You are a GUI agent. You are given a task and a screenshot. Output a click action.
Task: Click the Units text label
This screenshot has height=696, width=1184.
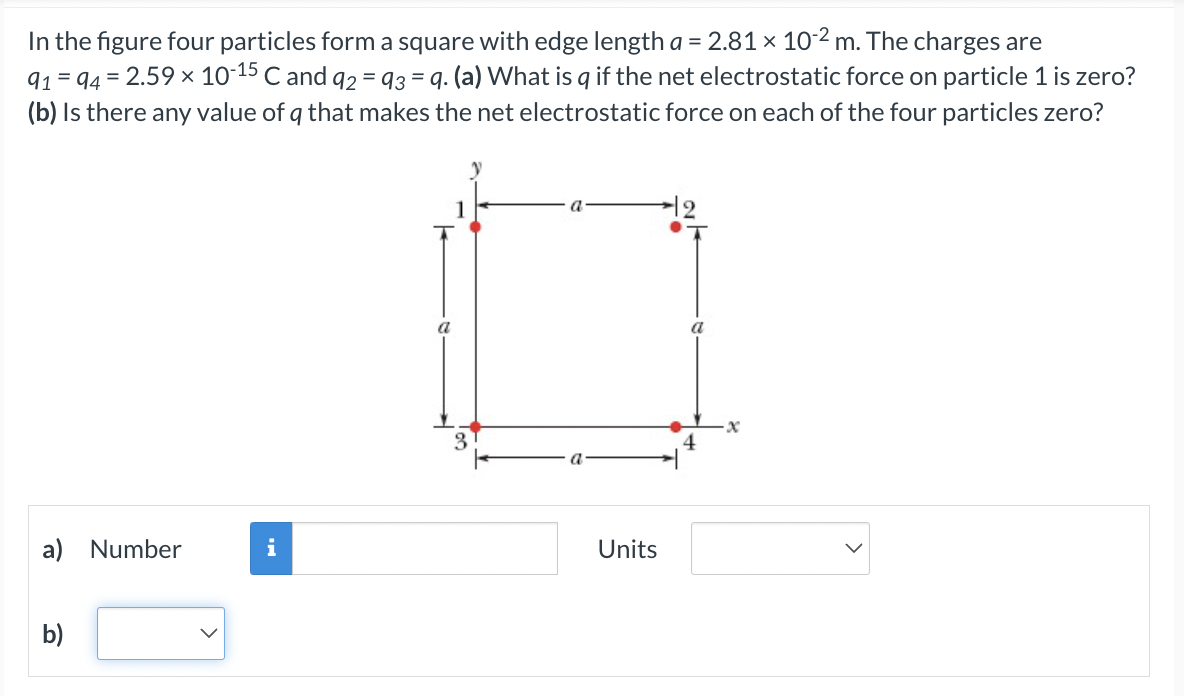[627, 548]
